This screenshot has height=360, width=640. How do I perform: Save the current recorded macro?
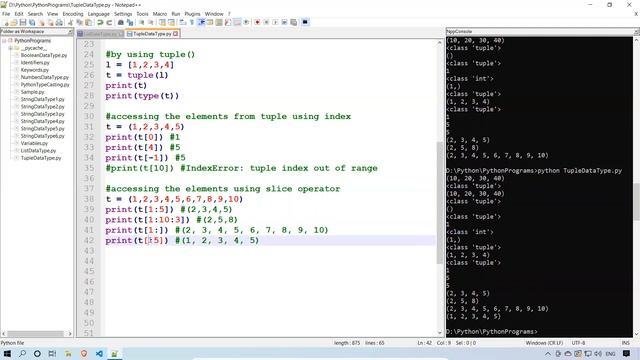tap(293, 22)
